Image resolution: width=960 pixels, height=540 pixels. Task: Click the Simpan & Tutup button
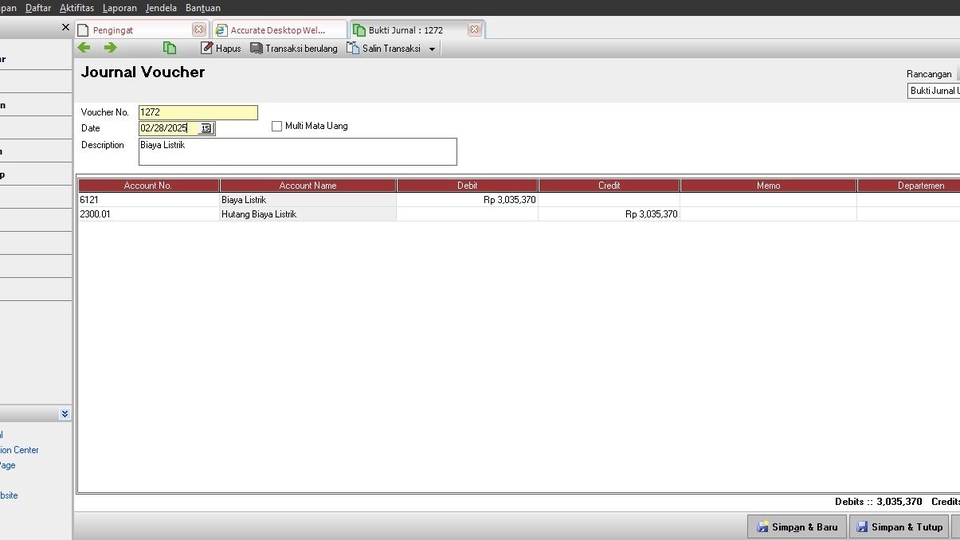(899, 527)
